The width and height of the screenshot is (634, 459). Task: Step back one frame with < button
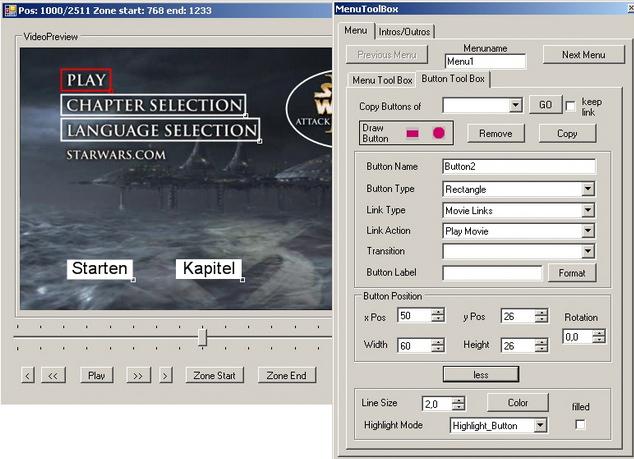pyautogui.click(x=27, y=375)
